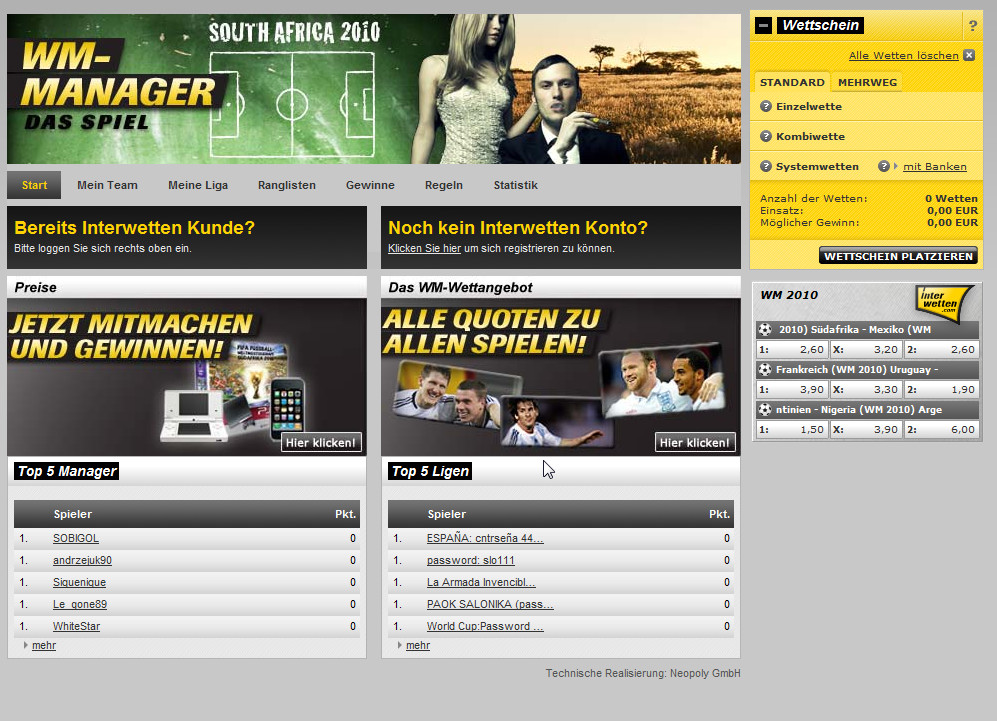Select odds 2: 2,60 for Südafrika - Mexiko
The height and width of the screenshot is (721, 997).
point(942,350)
